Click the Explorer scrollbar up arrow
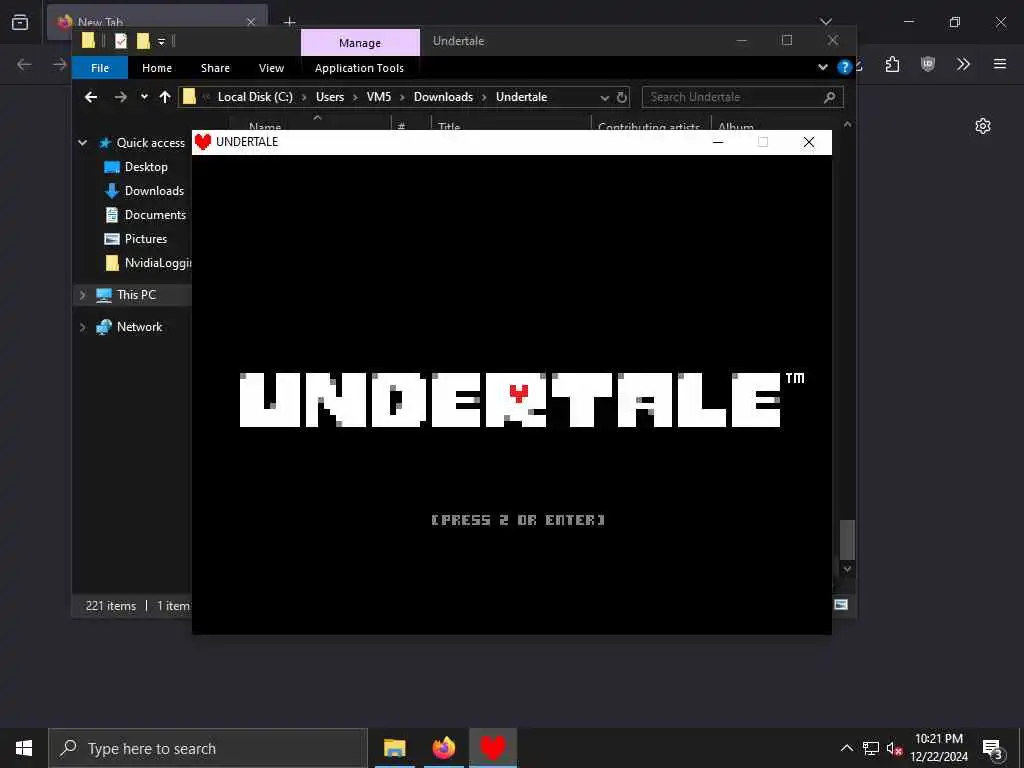The image size is (1024, 768). click(x=847, y=124)
